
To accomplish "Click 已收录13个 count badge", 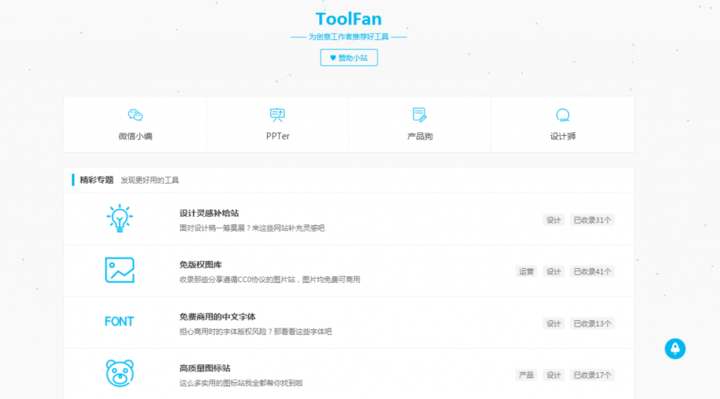I will tap(592, 324).
